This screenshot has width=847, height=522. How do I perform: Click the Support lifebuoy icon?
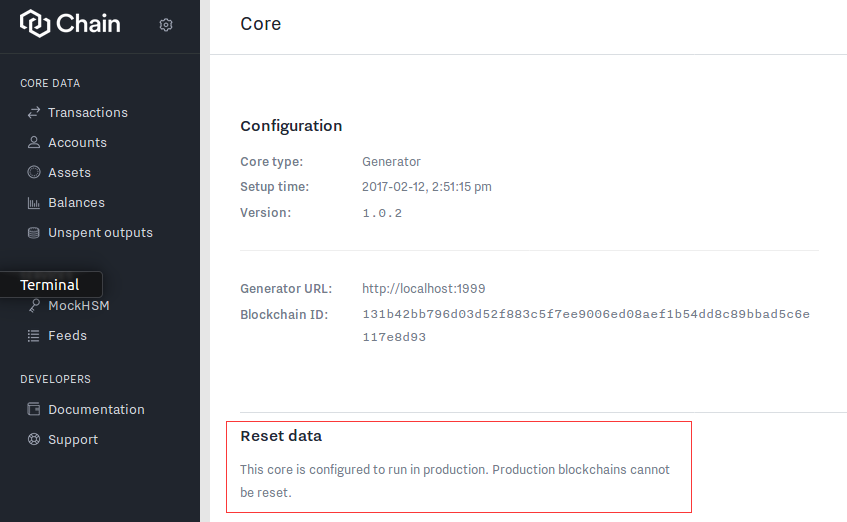tap(34, 439)
